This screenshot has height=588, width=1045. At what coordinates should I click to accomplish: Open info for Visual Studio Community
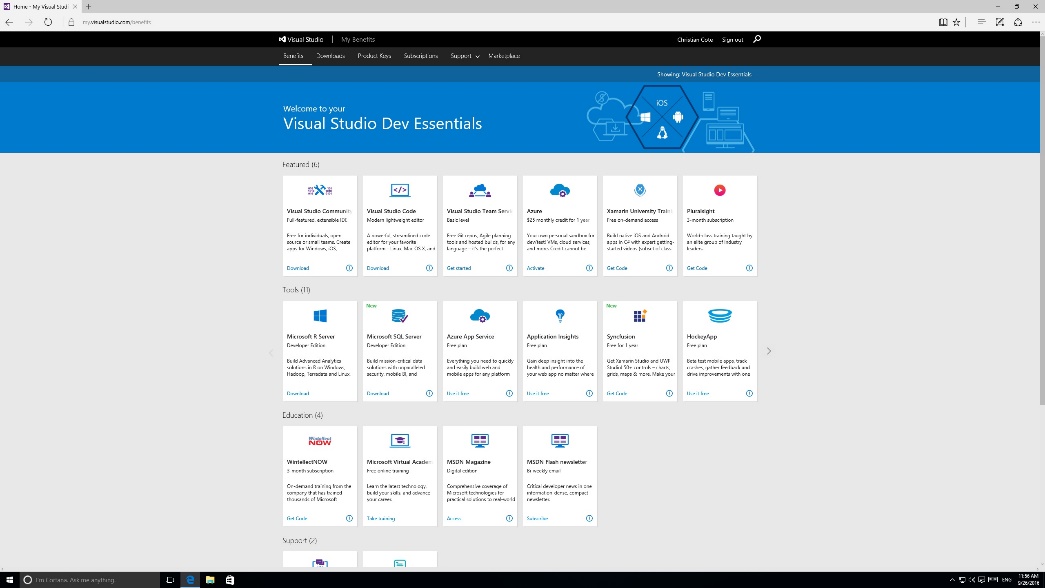click(349, 268)
